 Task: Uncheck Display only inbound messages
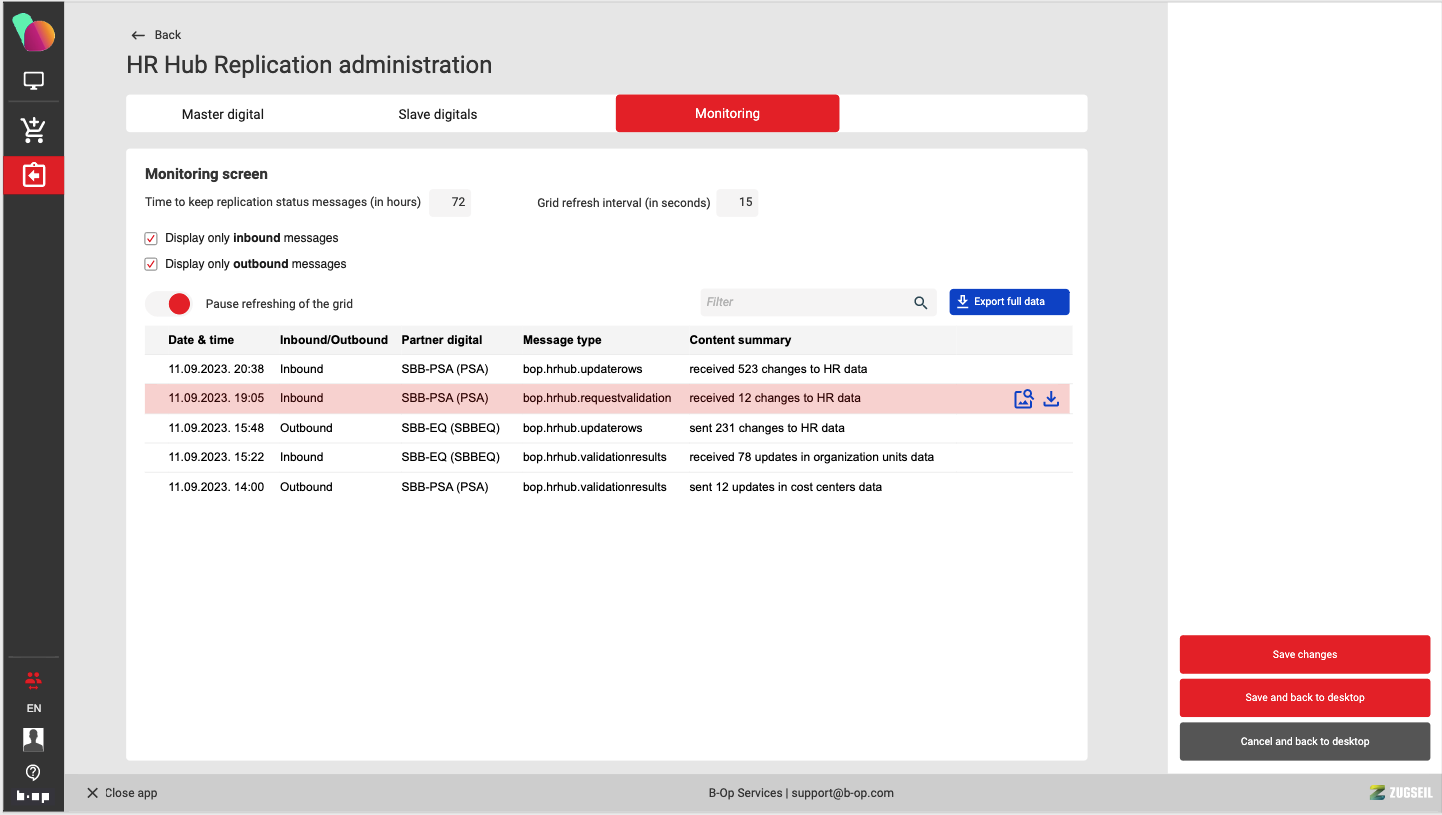point(151,239)
